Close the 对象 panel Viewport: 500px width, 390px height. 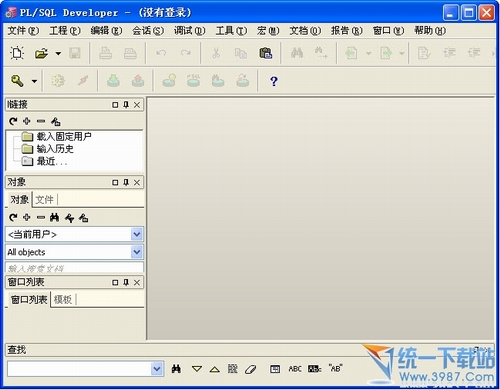pos(137,183)
